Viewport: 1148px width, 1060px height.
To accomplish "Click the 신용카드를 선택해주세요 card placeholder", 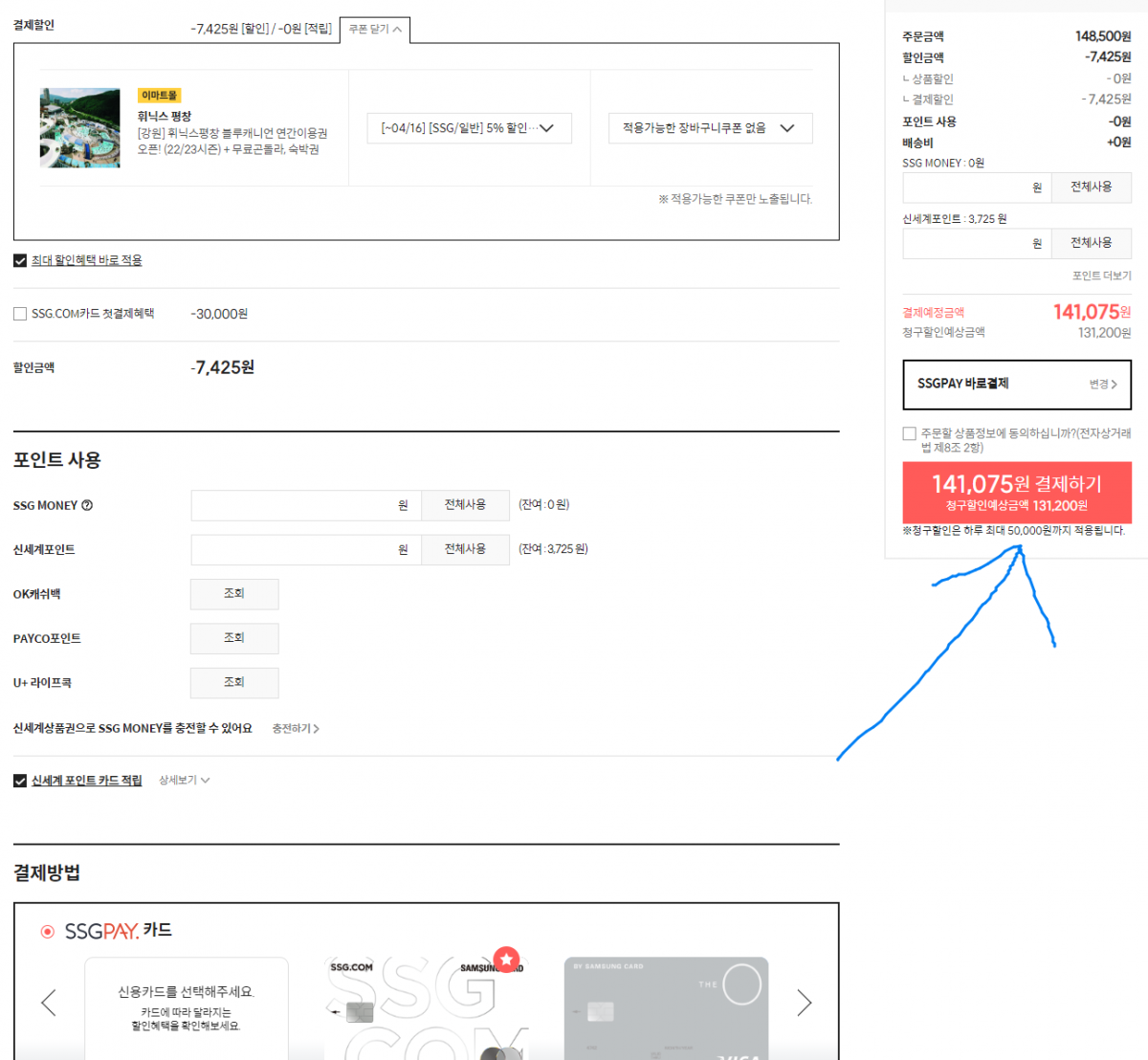I will 187,1008.
